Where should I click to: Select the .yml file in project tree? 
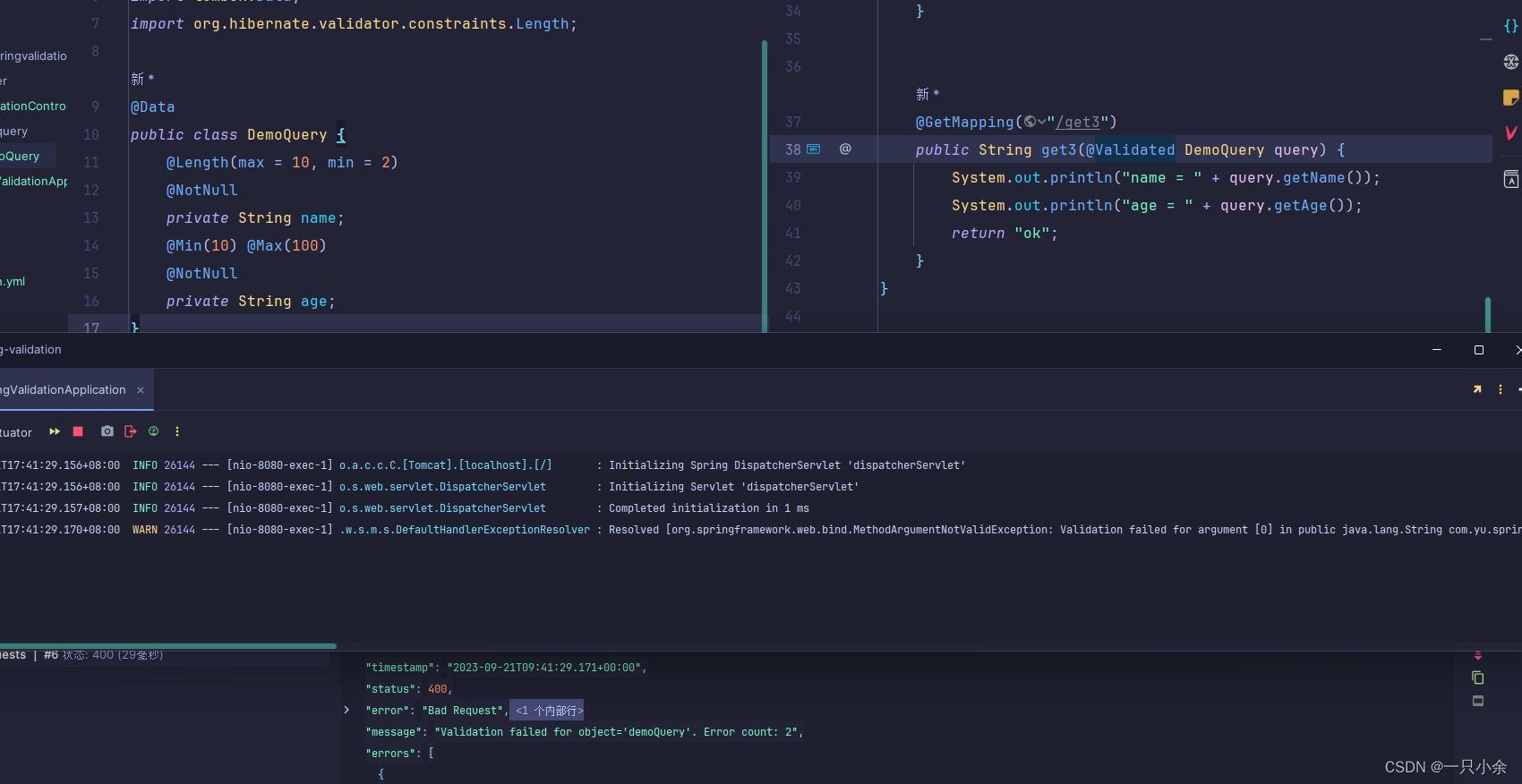(x=13, y=282)
